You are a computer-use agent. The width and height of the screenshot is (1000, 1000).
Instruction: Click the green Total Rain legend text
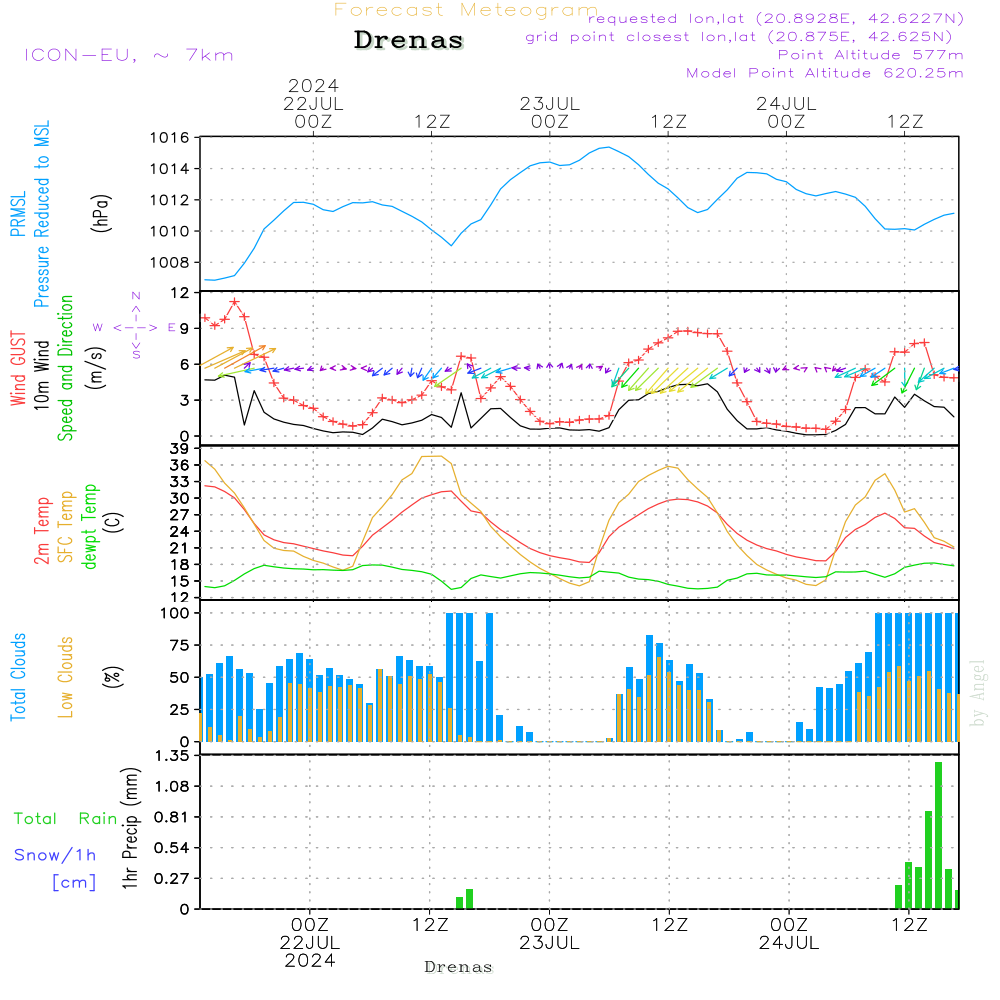coord(65,819)
